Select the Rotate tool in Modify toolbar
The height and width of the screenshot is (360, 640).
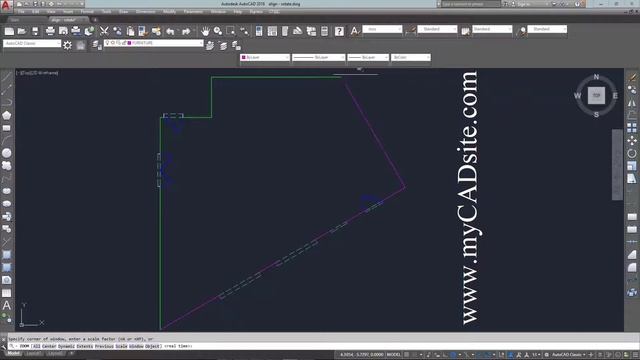pyautogui.click(x=632, y=153)
